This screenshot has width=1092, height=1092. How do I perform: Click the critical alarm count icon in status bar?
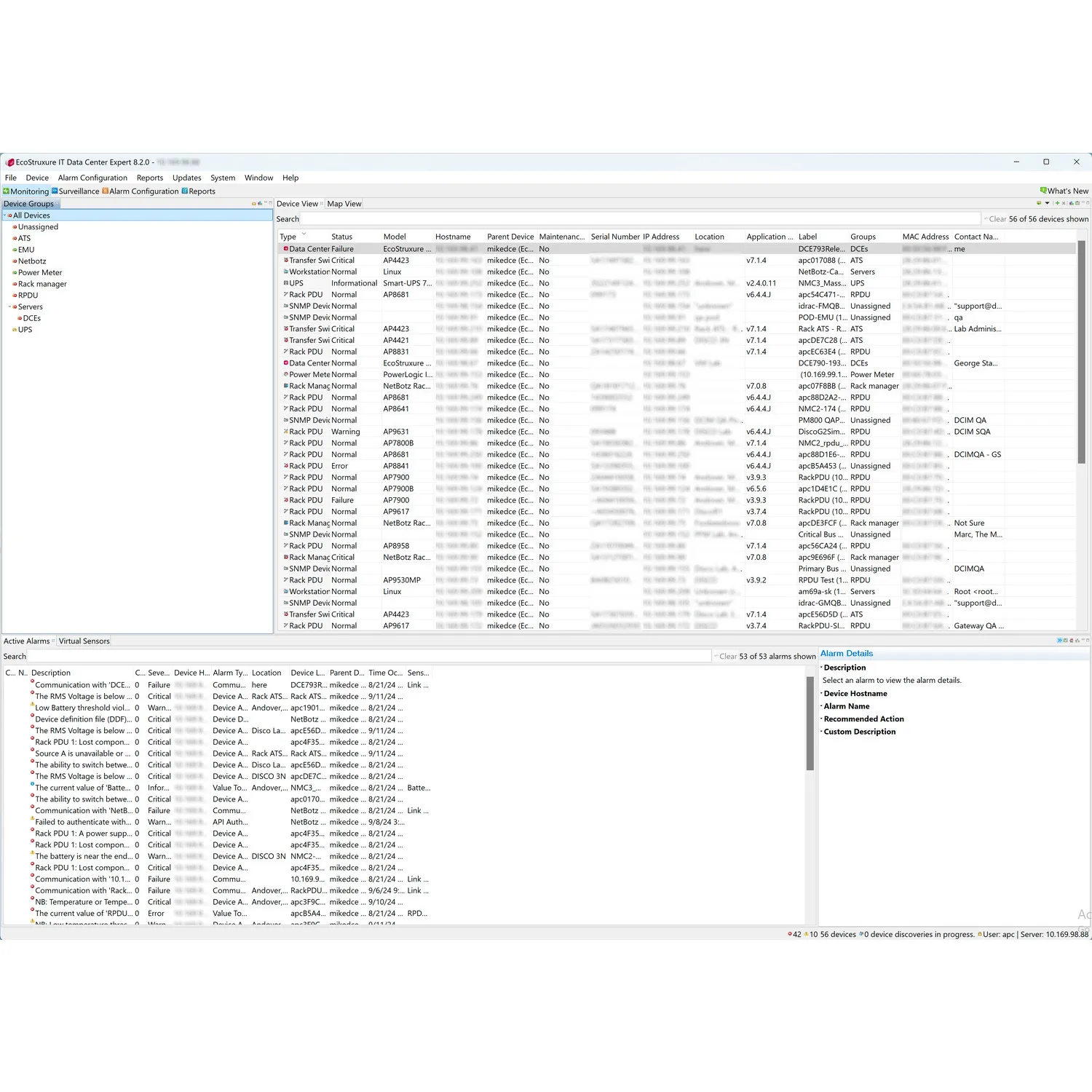[x=790, y=935]
